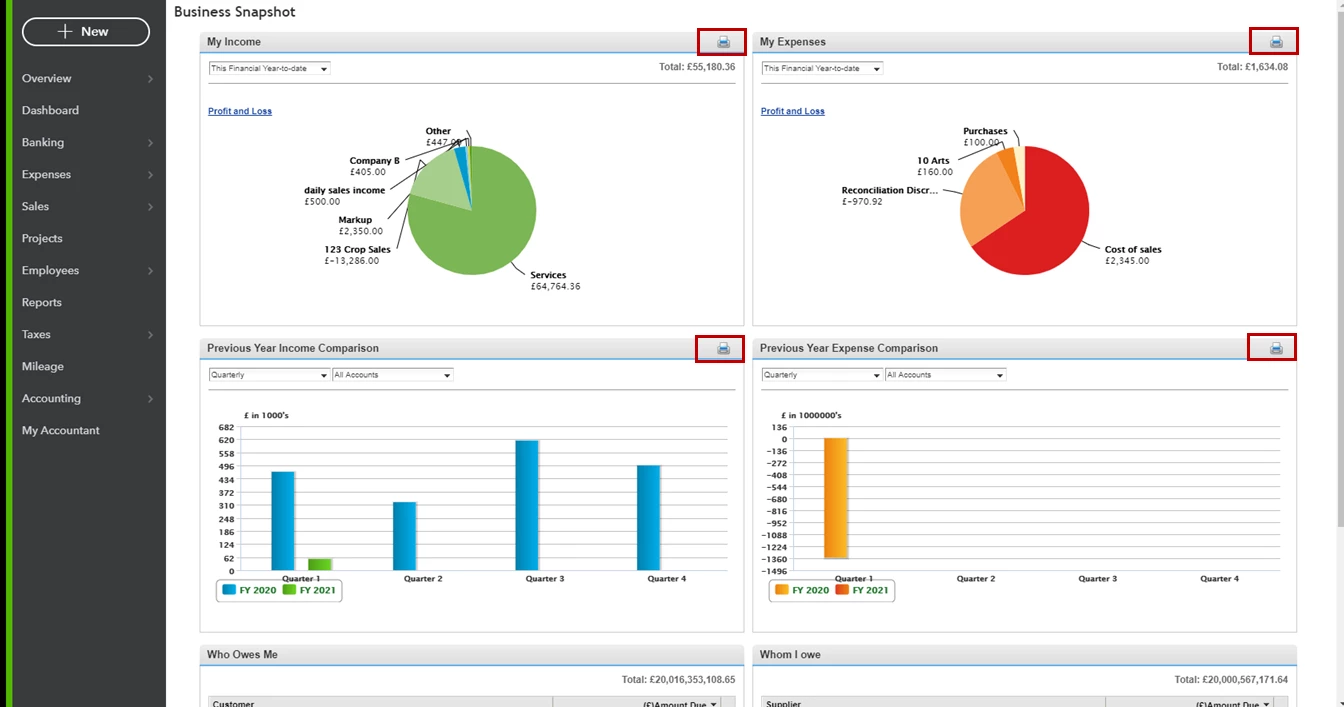The image size is (1344, 707).
Task: Expand the Sales sidebar submenu arrow
Action: click(150, 207)
